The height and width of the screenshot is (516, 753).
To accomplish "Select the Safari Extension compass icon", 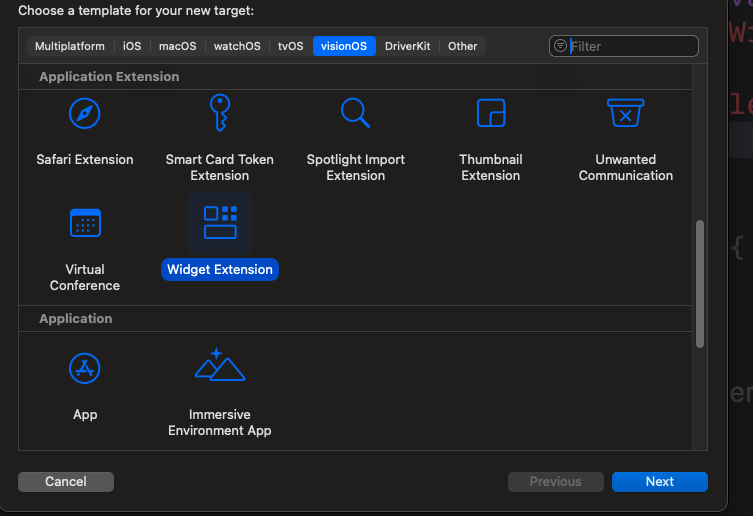I will 85,113.
